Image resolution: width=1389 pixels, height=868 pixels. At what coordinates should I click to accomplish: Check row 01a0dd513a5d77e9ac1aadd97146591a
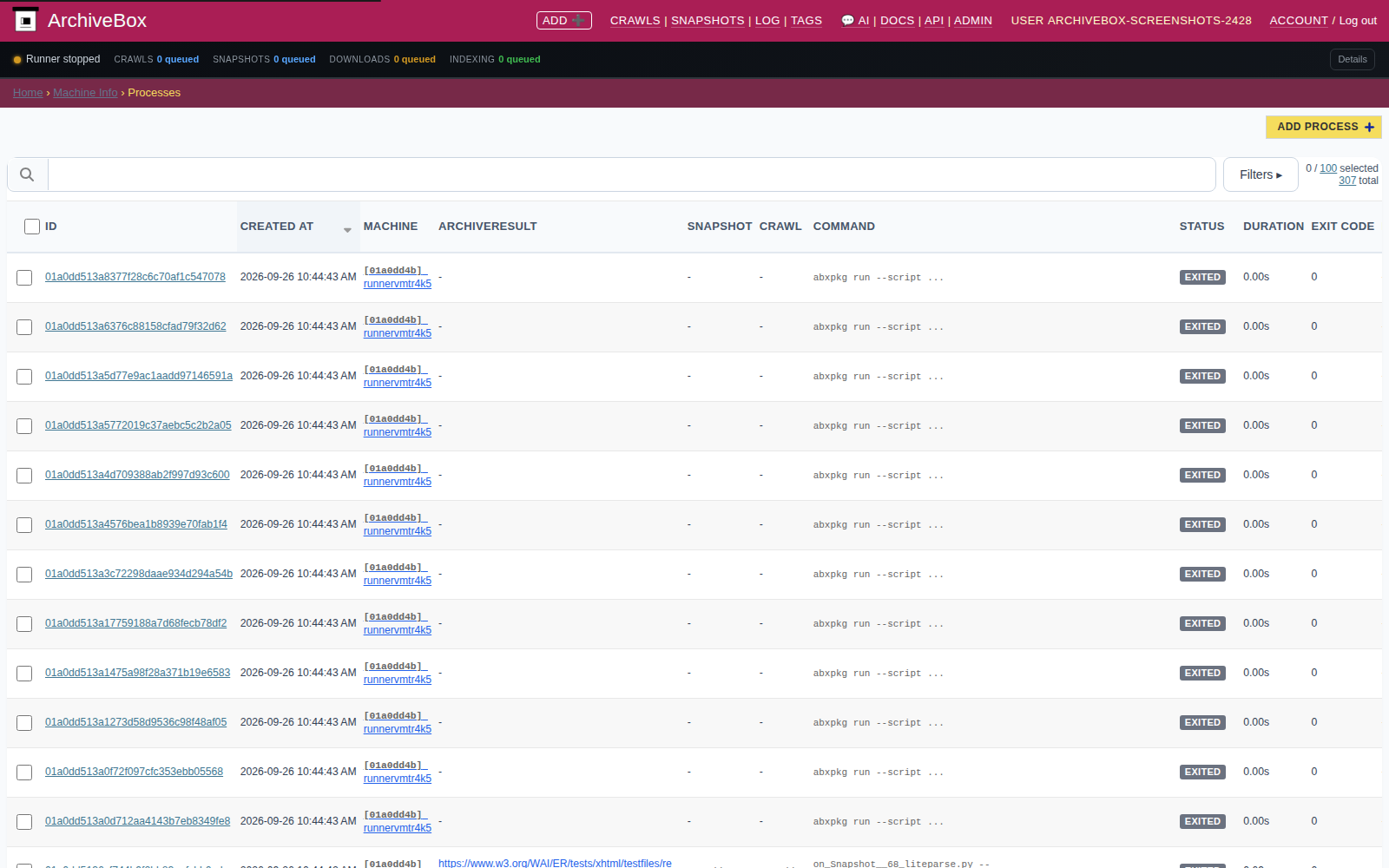24,377
